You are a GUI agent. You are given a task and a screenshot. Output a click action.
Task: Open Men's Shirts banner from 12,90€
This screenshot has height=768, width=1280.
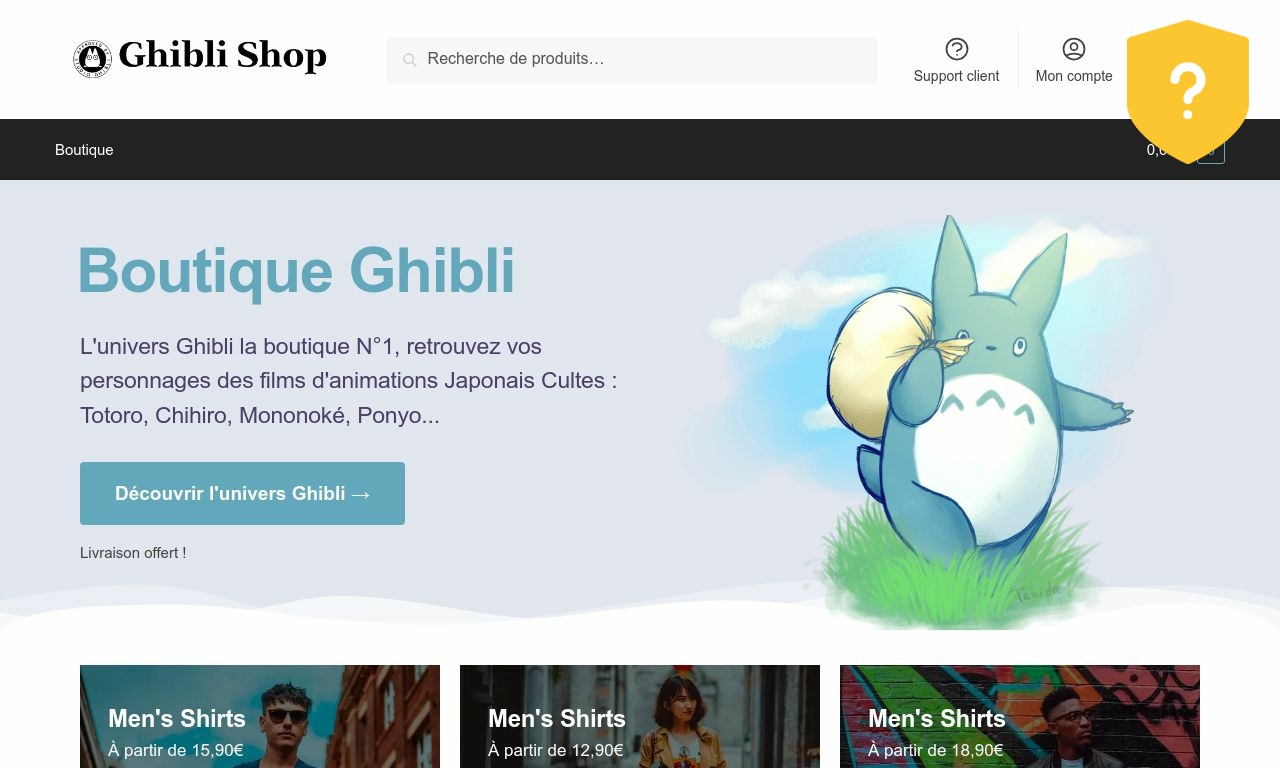point(640,716)
